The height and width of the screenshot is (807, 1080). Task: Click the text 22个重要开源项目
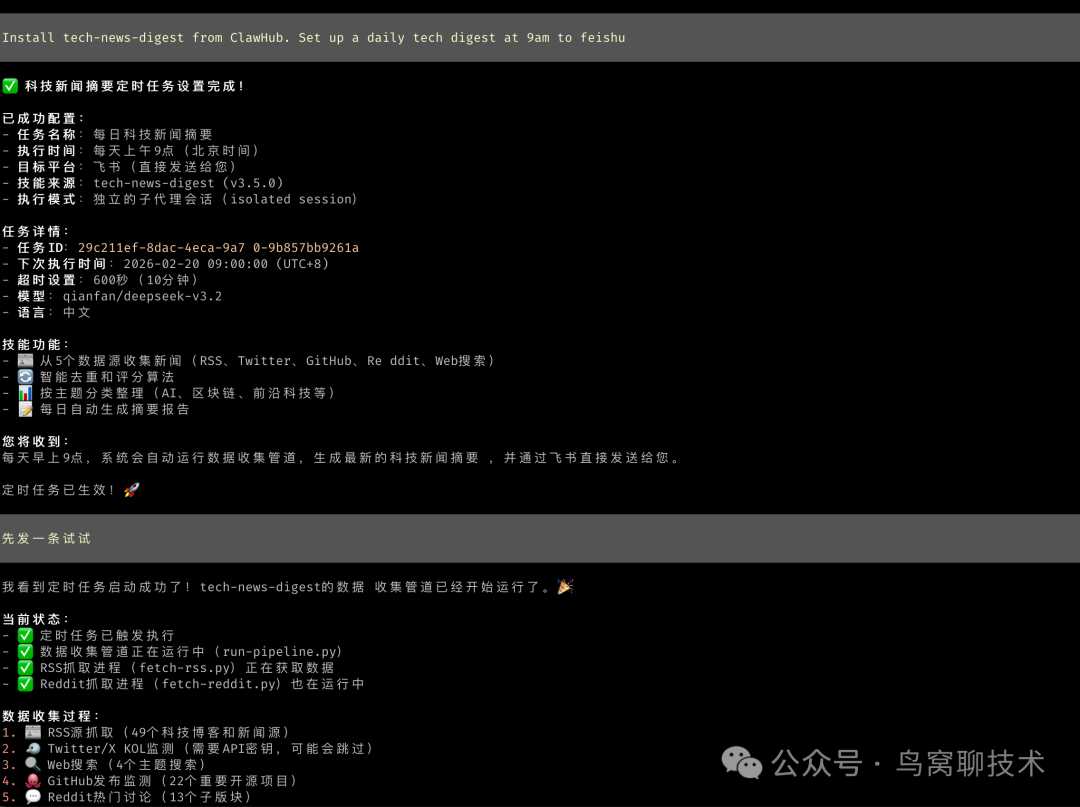[229, 781]
